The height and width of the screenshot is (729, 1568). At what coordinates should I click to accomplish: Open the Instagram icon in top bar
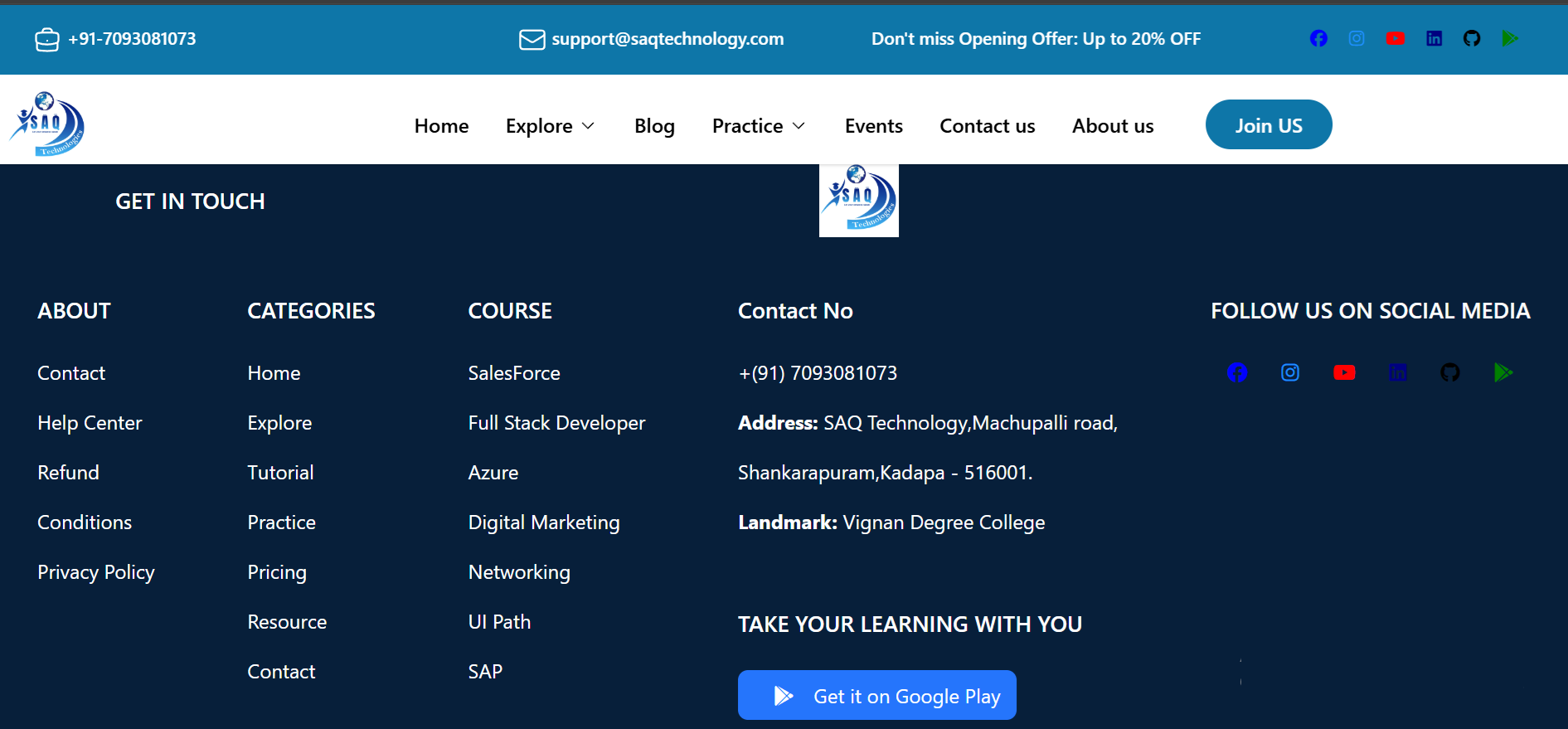[x=1357, y=39]
